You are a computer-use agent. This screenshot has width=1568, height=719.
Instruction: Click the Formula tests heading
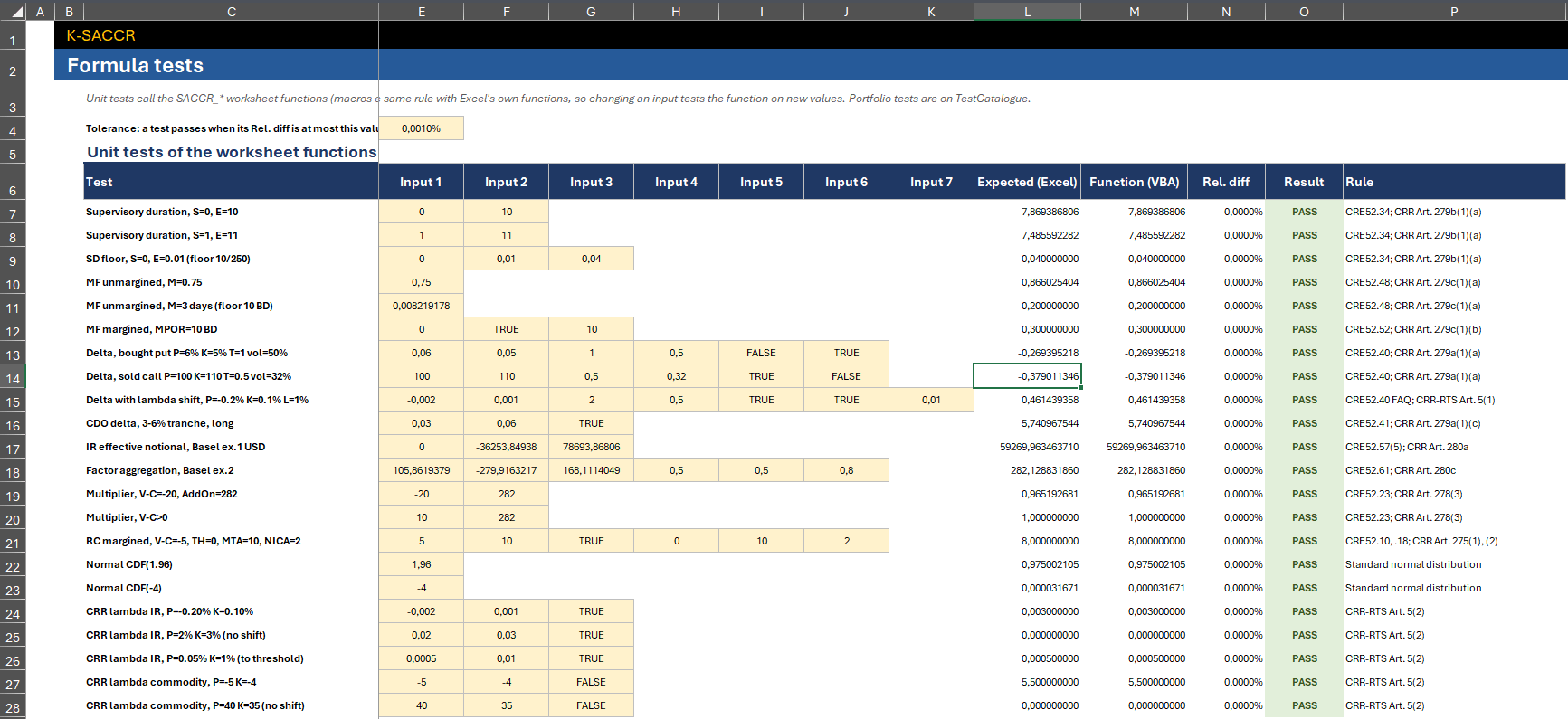[135, 65]
